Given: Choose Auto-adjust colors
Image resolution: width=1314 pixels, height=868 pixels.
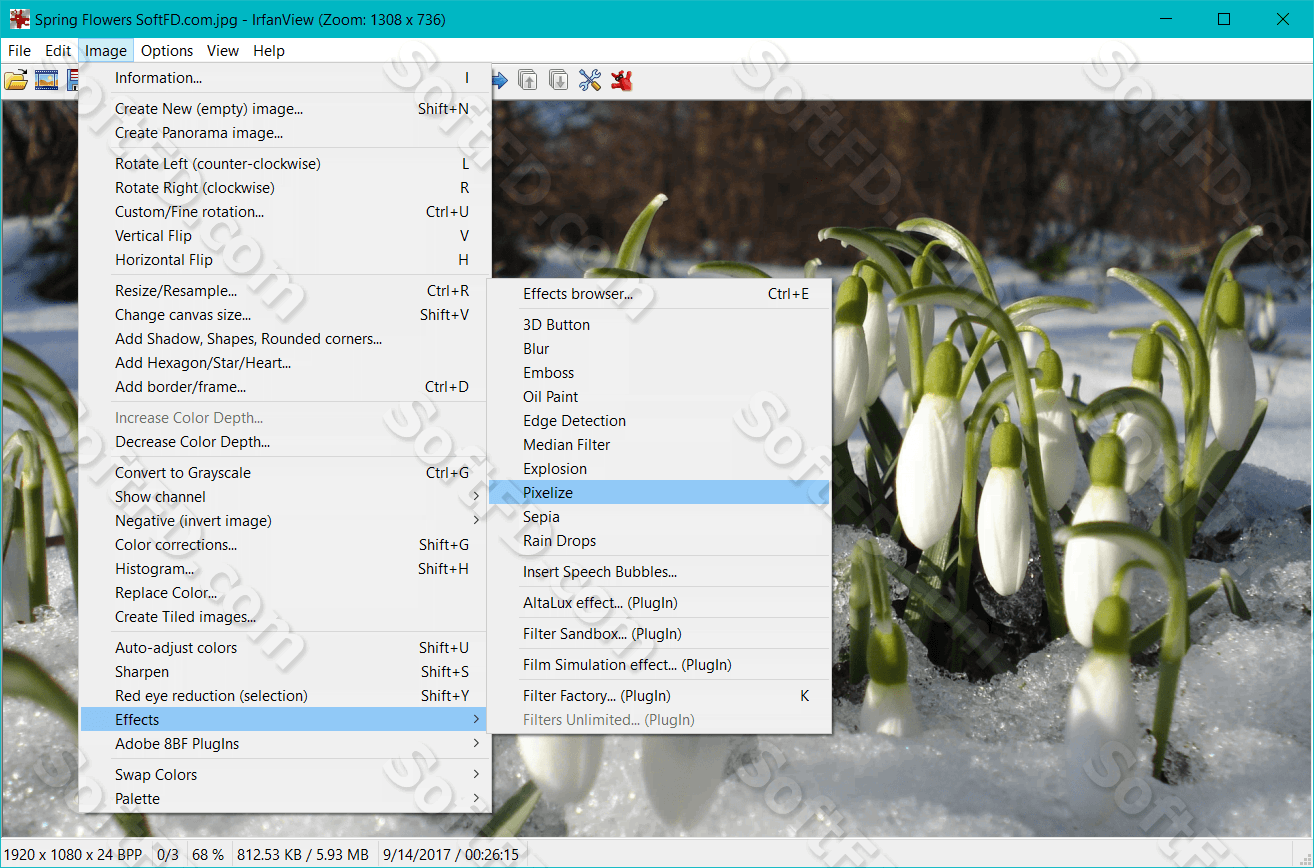Looking at the screenshot, I should [285, 648].
